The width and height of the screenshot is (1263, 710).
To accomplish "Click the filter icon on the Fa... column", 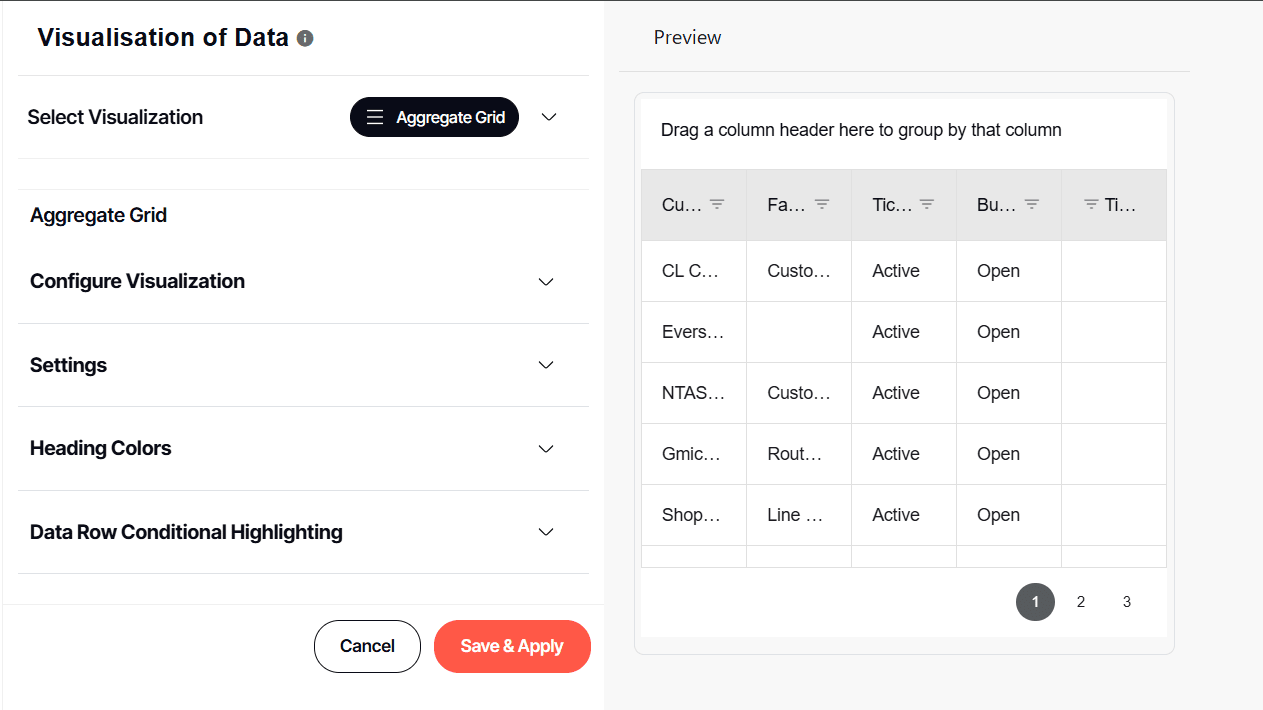I will [822, 204].
